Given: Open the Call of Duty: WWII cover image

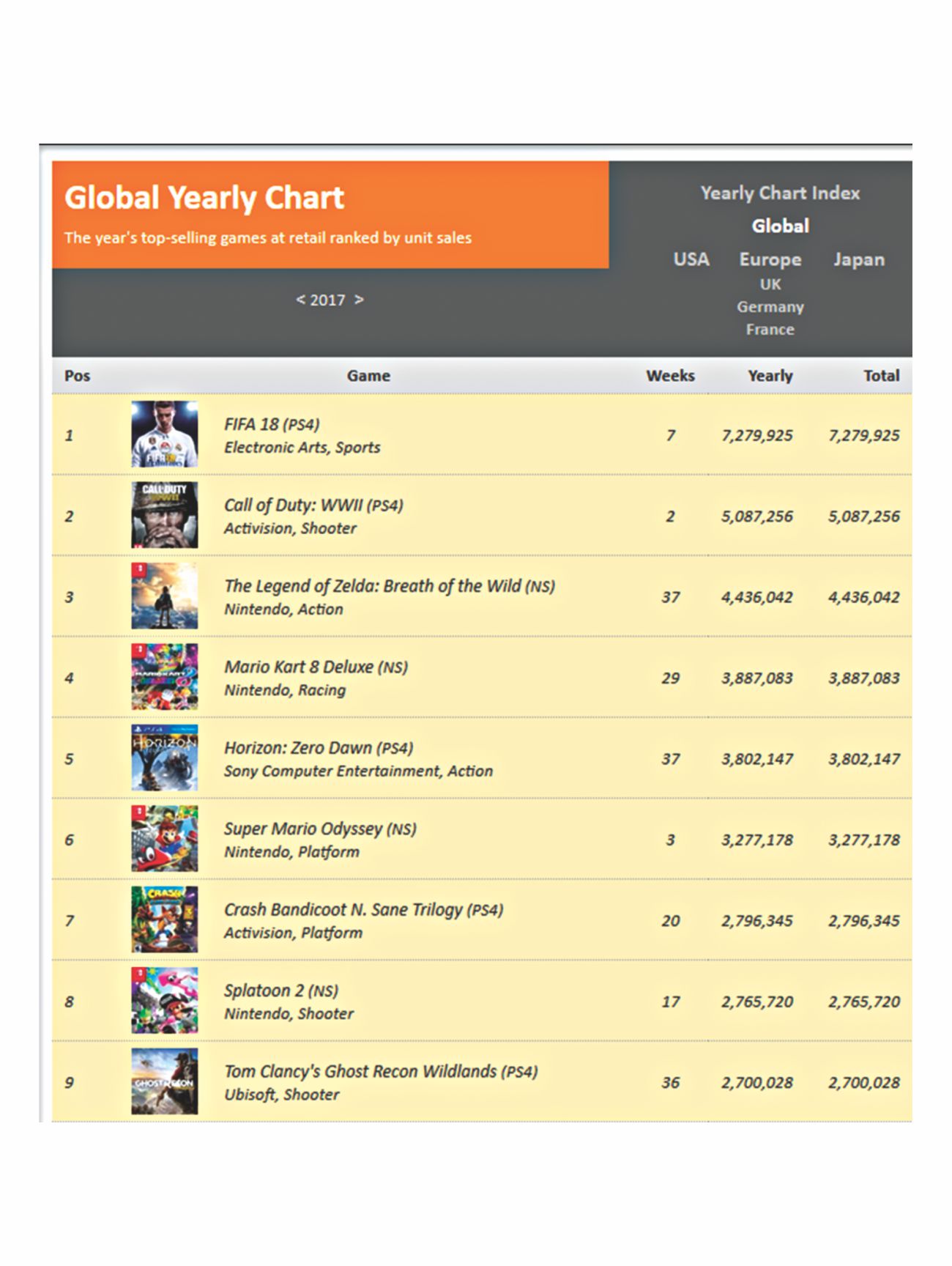Looking at the screenshot, I should pyautogui.click(x=164, y=515).
